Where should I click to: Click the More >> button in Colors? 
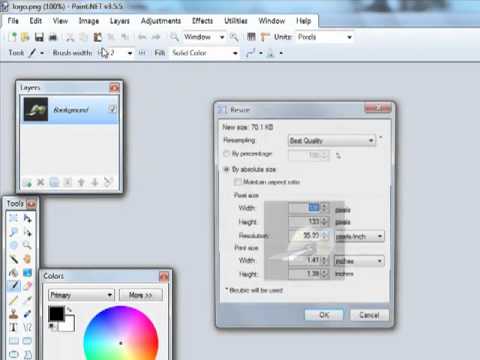tap(141, 295)
